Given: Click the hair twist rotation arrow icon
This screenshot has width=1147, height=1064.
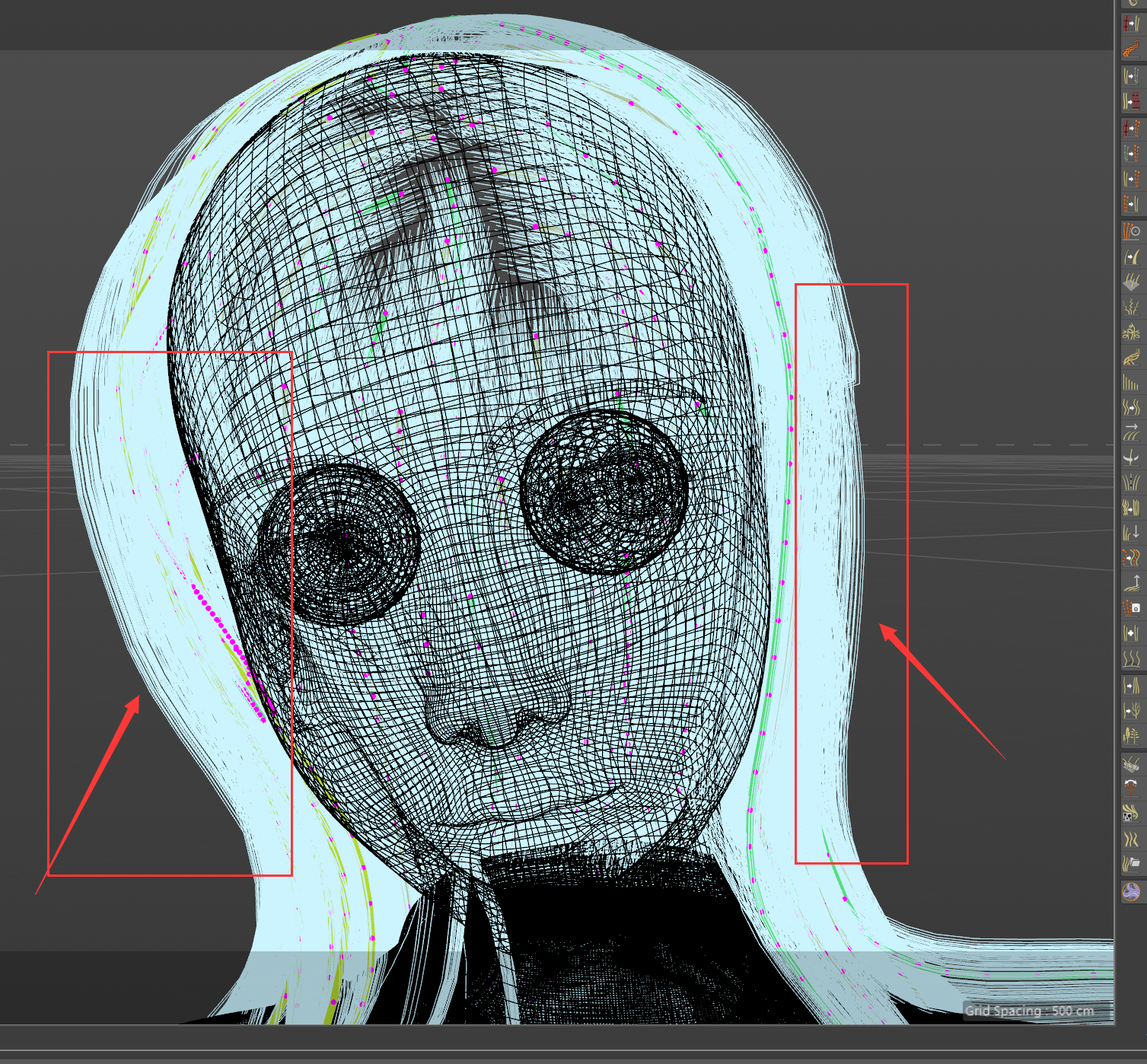Looking at the screenshot, I should click(x=1131, y=457).
